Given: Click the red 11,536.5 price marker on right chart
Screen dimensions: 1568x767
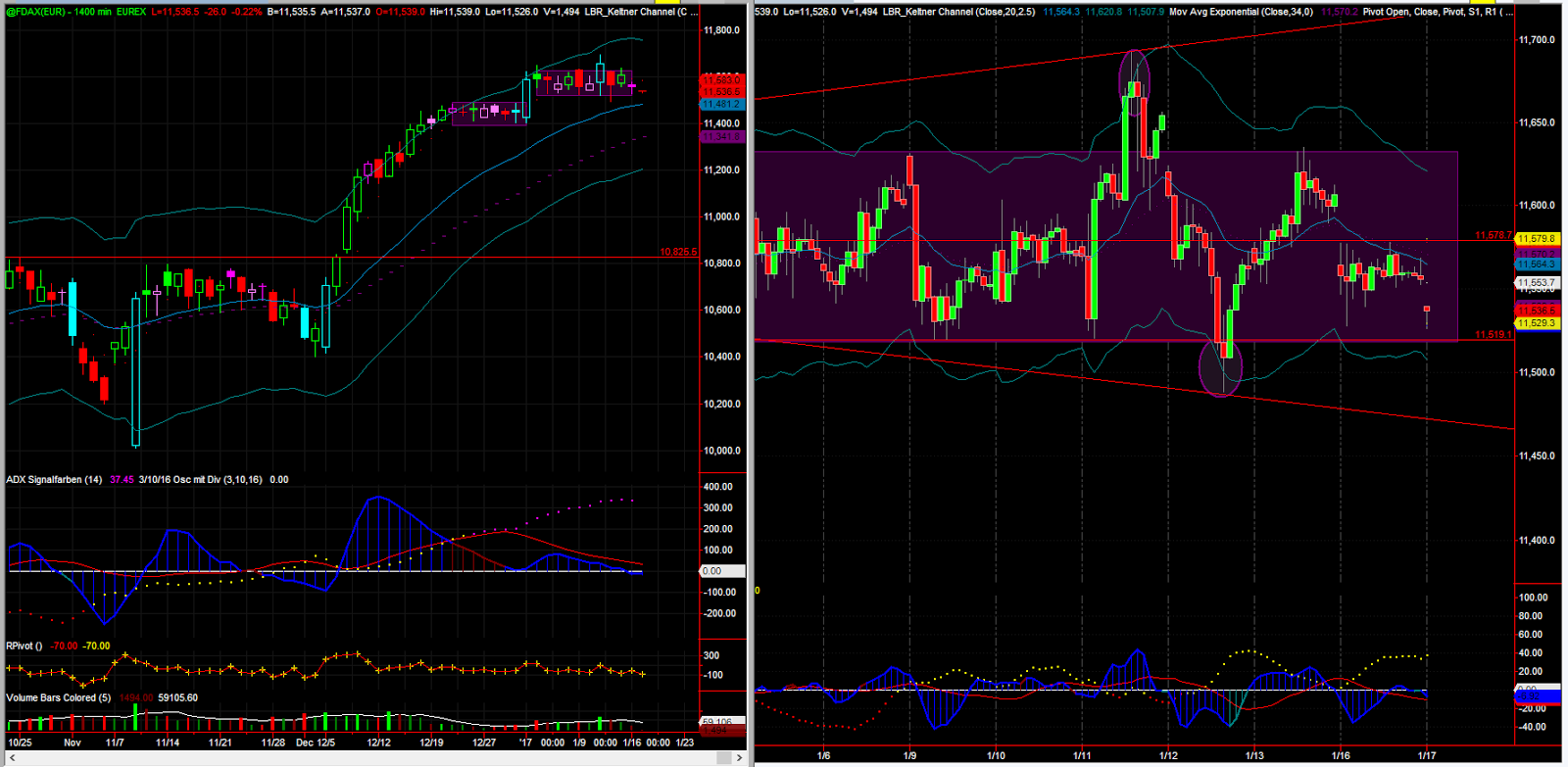Looking at the screenshot, I should pos(1537,311).
